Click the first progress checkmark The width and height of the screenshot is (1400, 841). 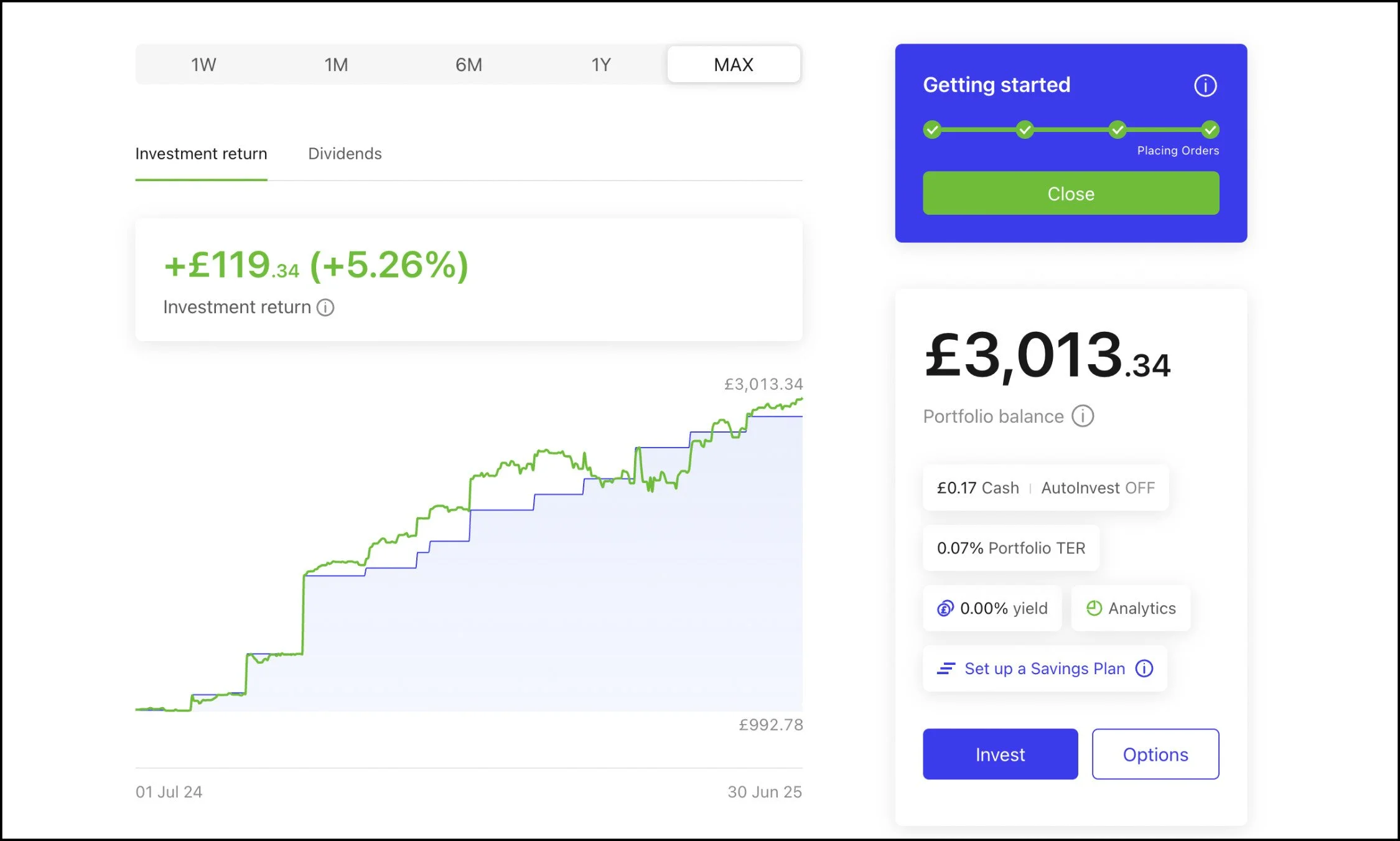pos(932,129)
